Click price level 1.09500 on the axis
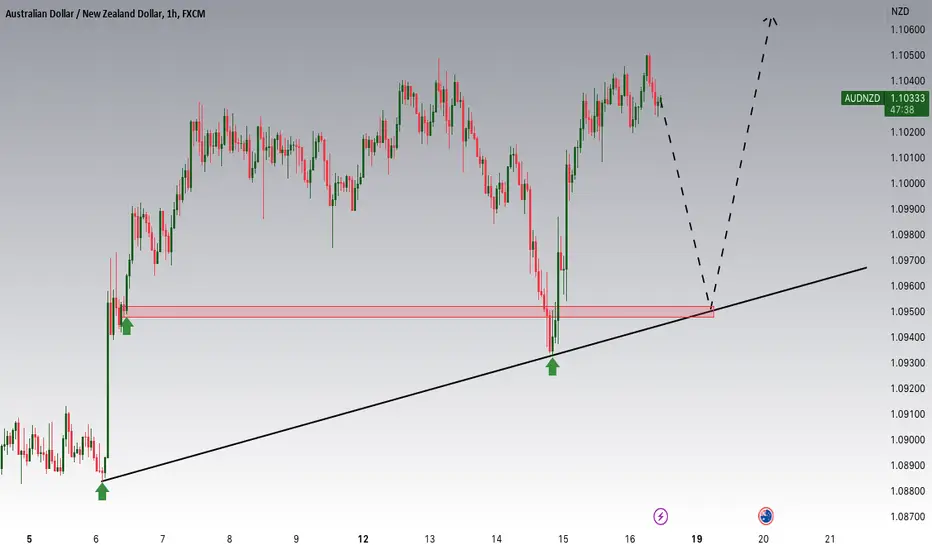 click(x=907, y=311)
